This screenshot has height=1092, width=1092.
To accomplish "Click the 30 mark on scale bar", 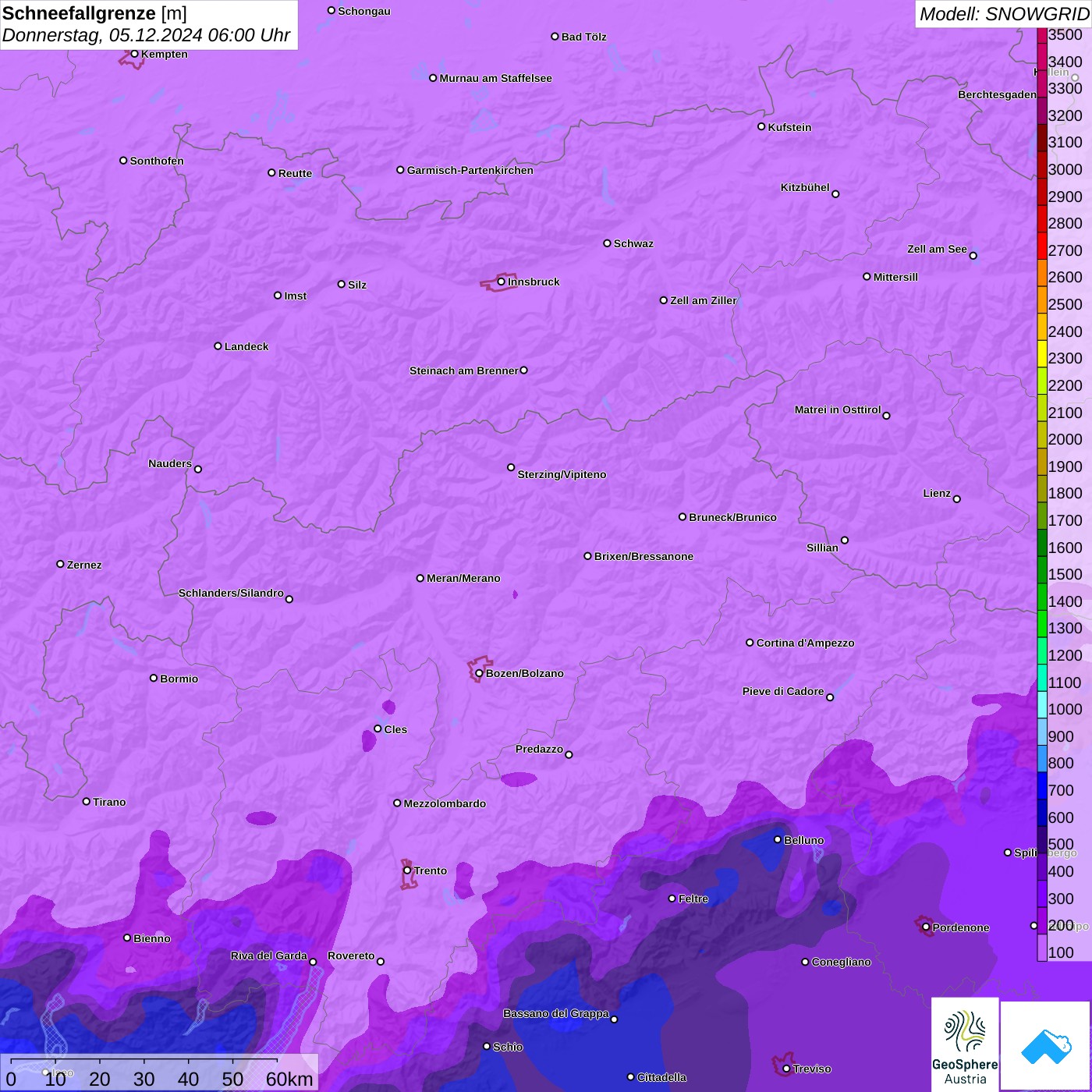I will click(x=144, y=1079).
